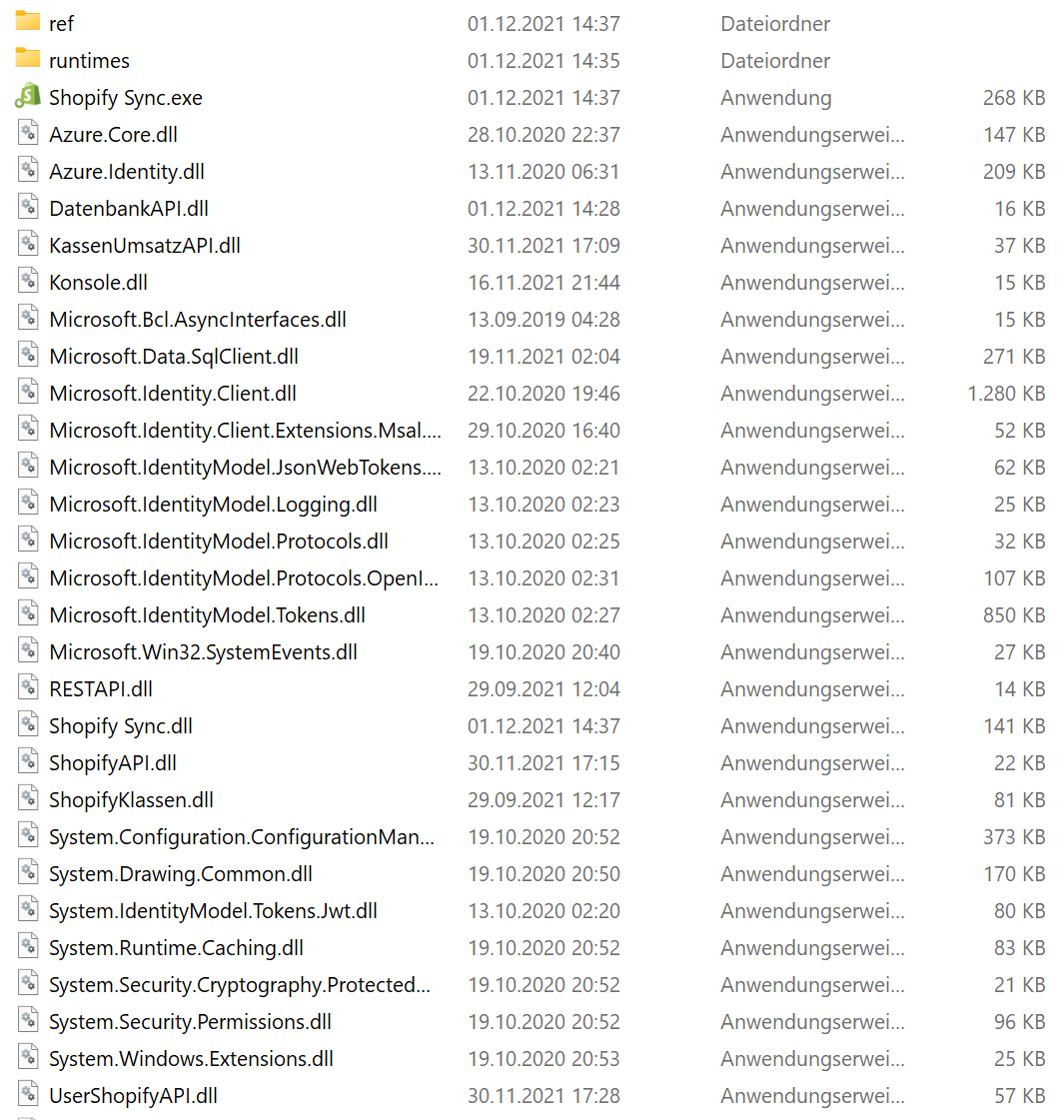1064x1120 pixels.
Task: Click the System.IdentityModel.Tokens.Jwt.dll file icon
Action: [x=28, y=910]
